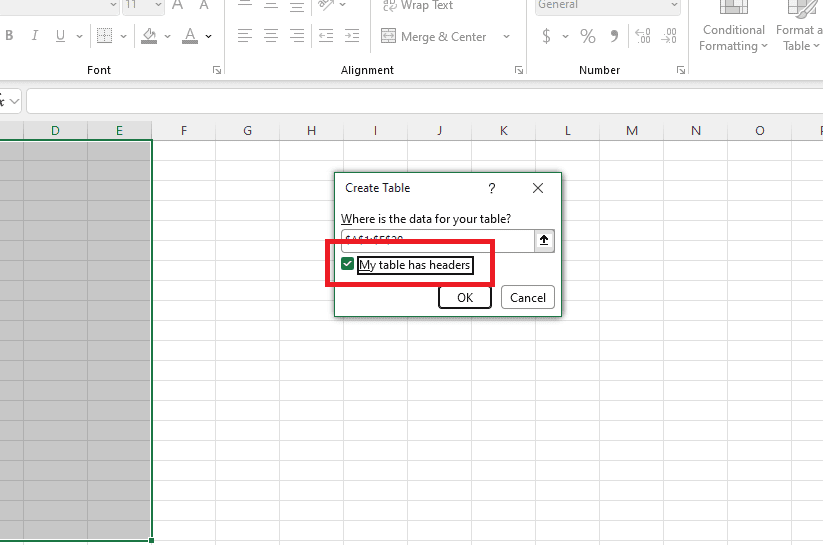Decrease font size with small A
The image size is (823, 545).
(x=204, y=5)
